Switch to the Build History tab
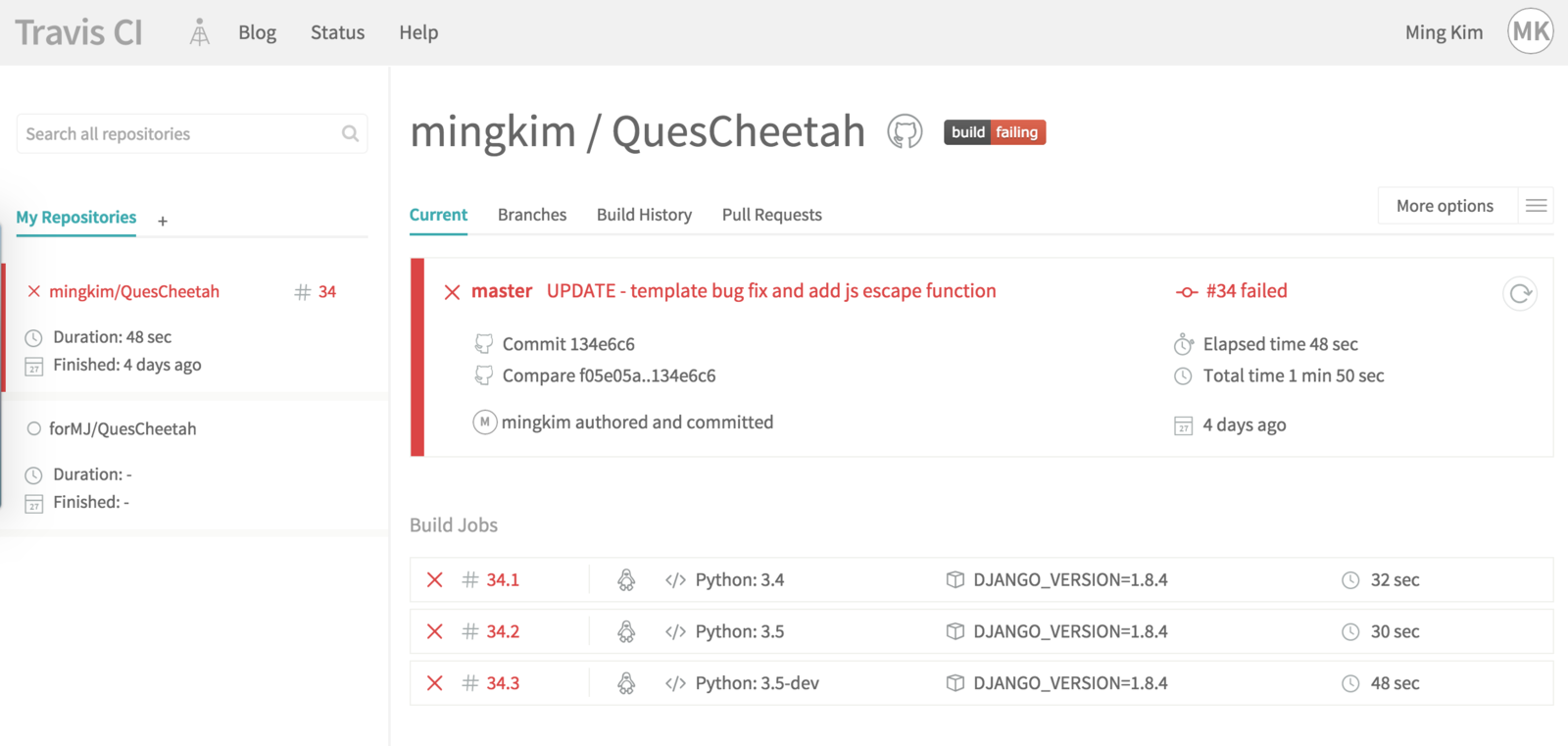Viewport: 1568px width, 746px height. pyautogui.click(x=644, y=215)
